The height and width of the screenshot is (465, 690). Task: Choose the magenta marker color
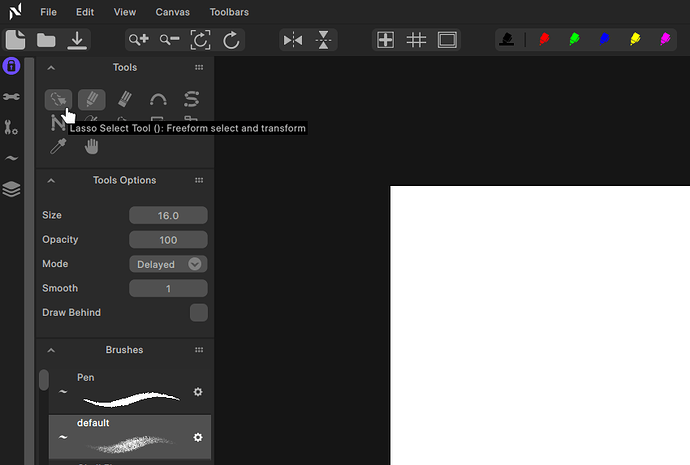(665, 40)
